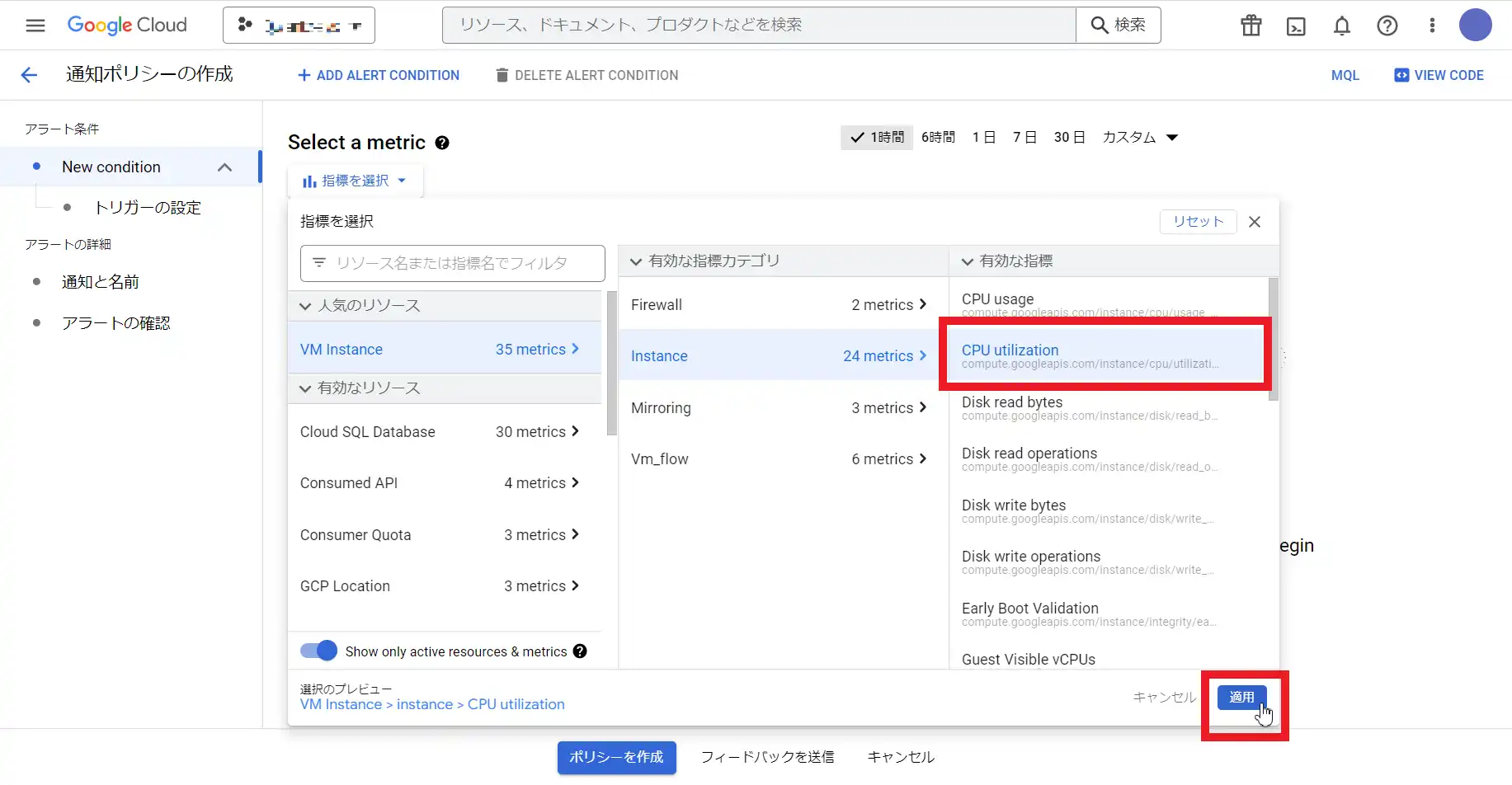Select the Guest Visible vCPUs metric
The height and width of the screenshot is (785, 1512).
[x=1108, y=658]
